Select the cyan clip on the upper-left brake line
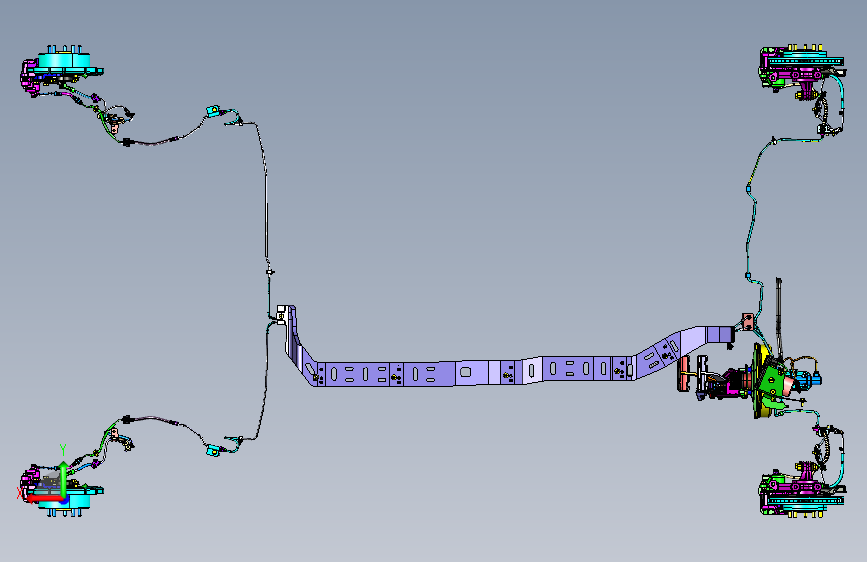The width and height of the screenshot is (867, 562). click(213, 111)
